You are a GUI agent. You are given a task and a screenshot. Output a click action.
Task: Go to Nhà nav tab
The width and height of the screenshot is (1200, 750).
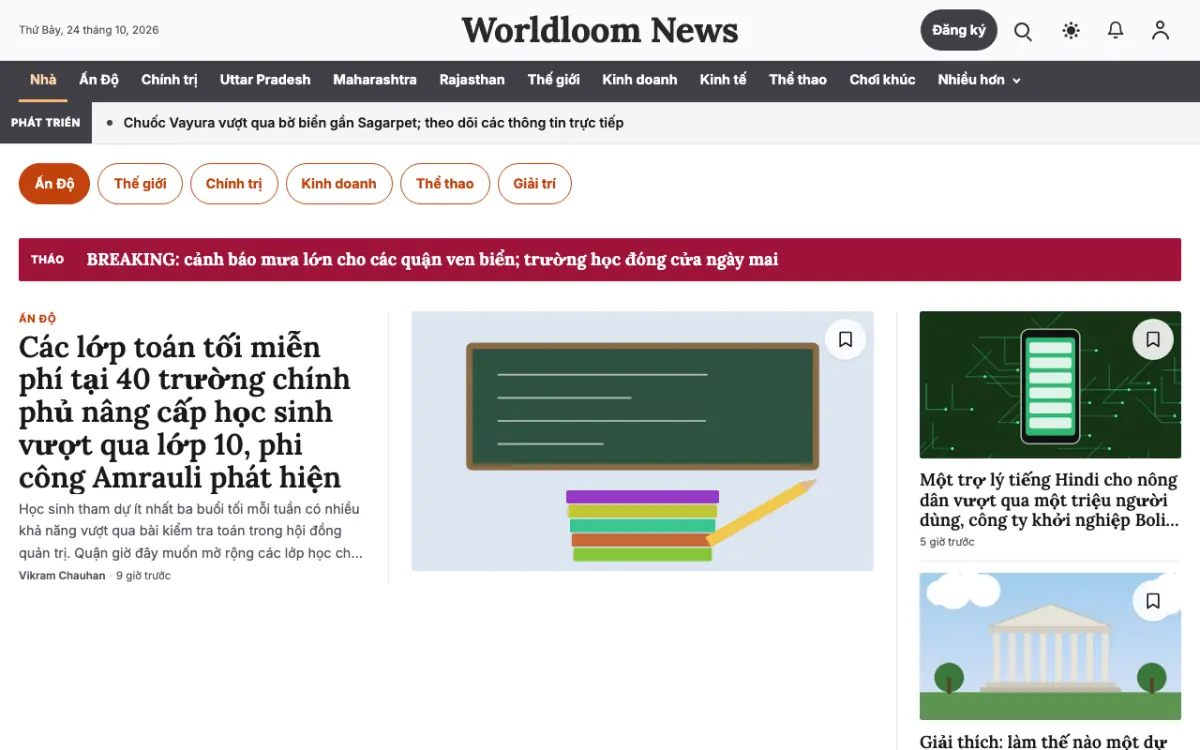[43, 80]
